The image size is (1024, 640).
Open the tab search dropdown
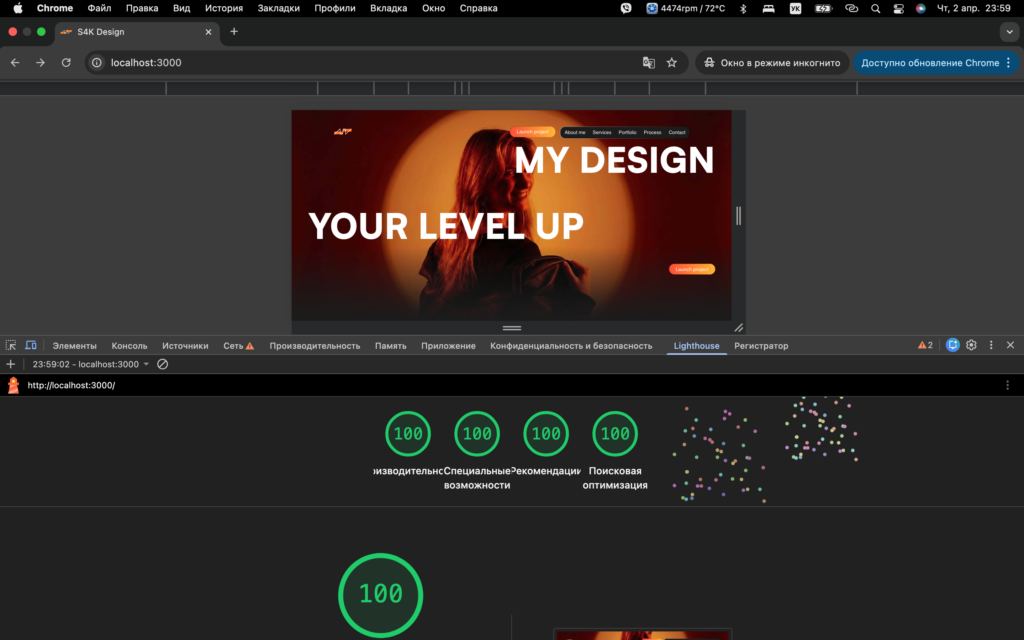(1009, 31)
